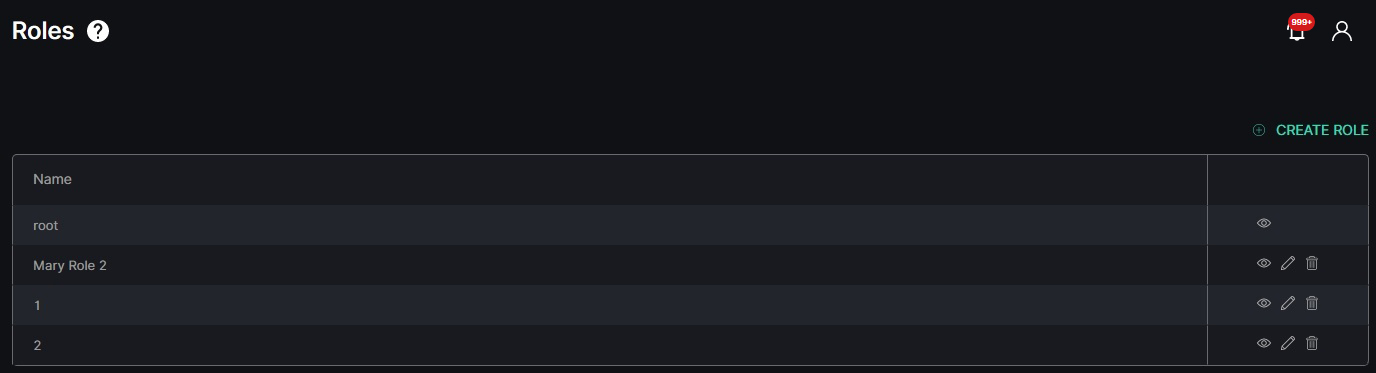Select the row named 1

[610, 305]
